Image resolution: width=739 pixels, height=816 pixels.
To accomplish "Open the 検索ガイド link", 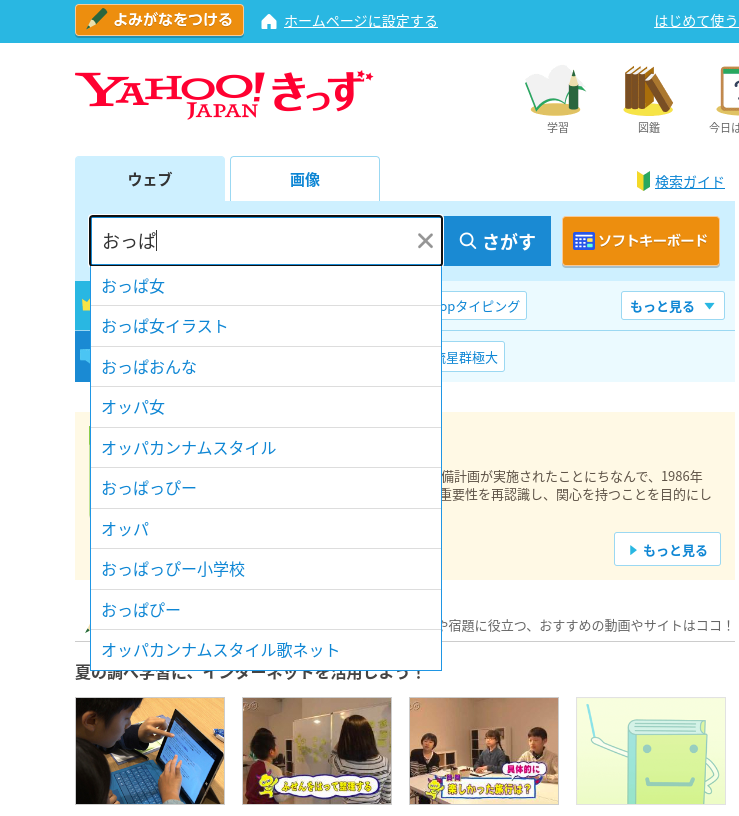I will [690, 182].
